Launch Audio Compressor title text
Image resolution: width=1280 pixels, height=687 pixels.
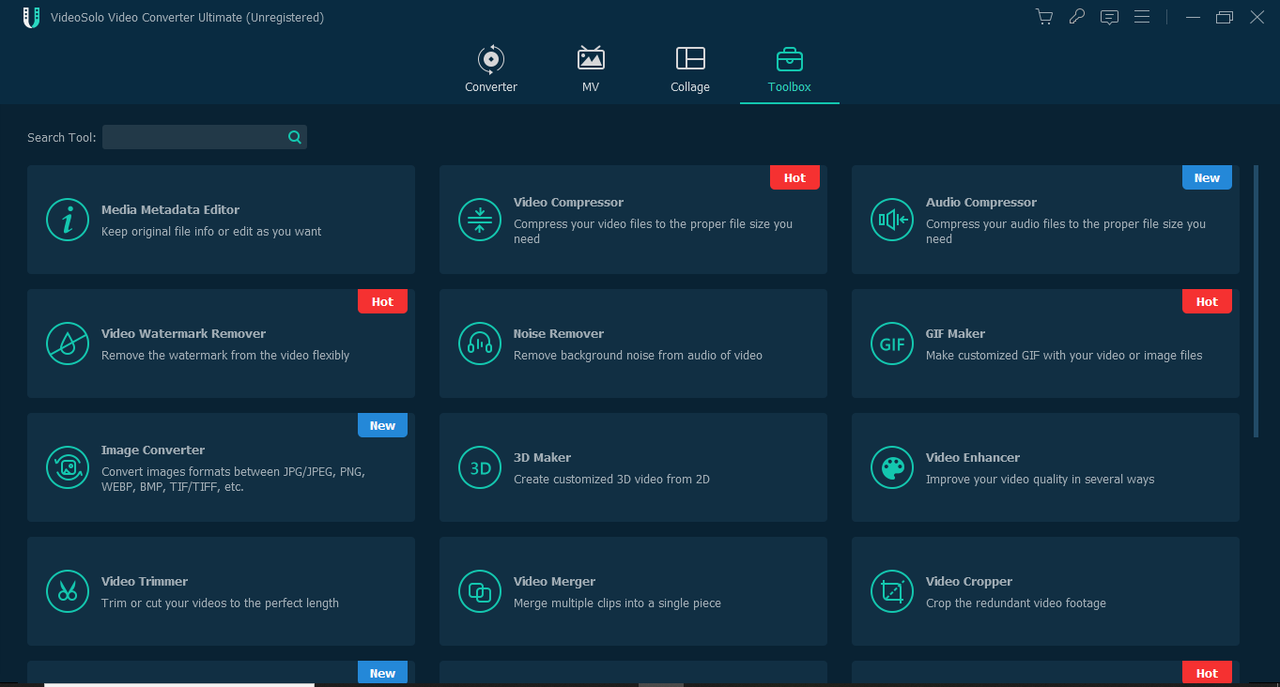coord(981,202)
